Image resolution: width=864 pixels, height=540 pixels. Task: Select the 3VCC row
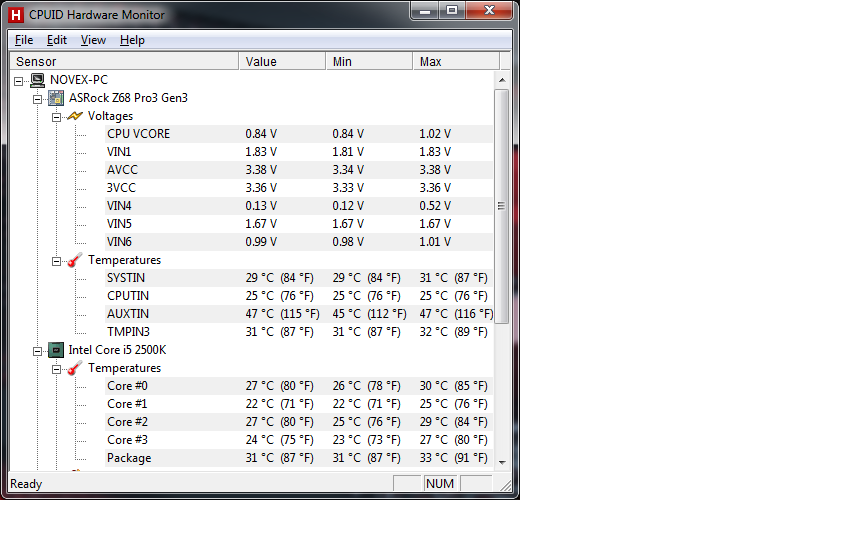pos(299,188)
